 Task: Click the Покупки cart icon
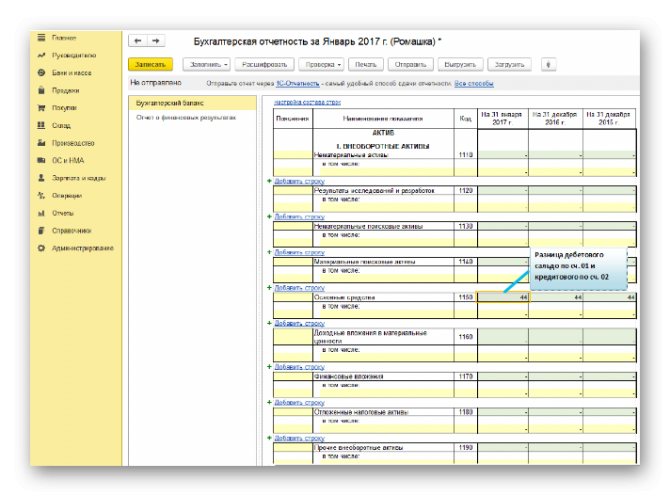(x=41, y=108)
